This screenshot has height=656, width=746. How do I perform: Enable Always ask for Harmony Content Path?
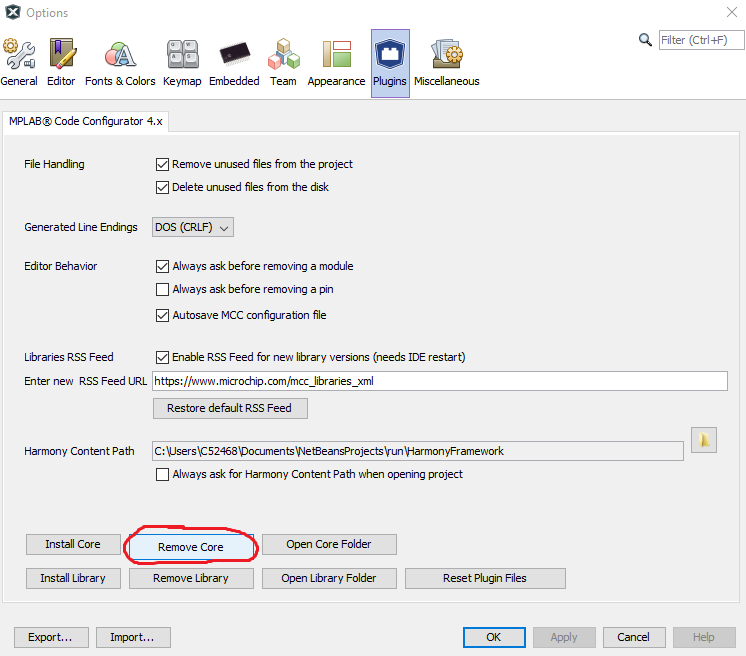tap(162, 474)
